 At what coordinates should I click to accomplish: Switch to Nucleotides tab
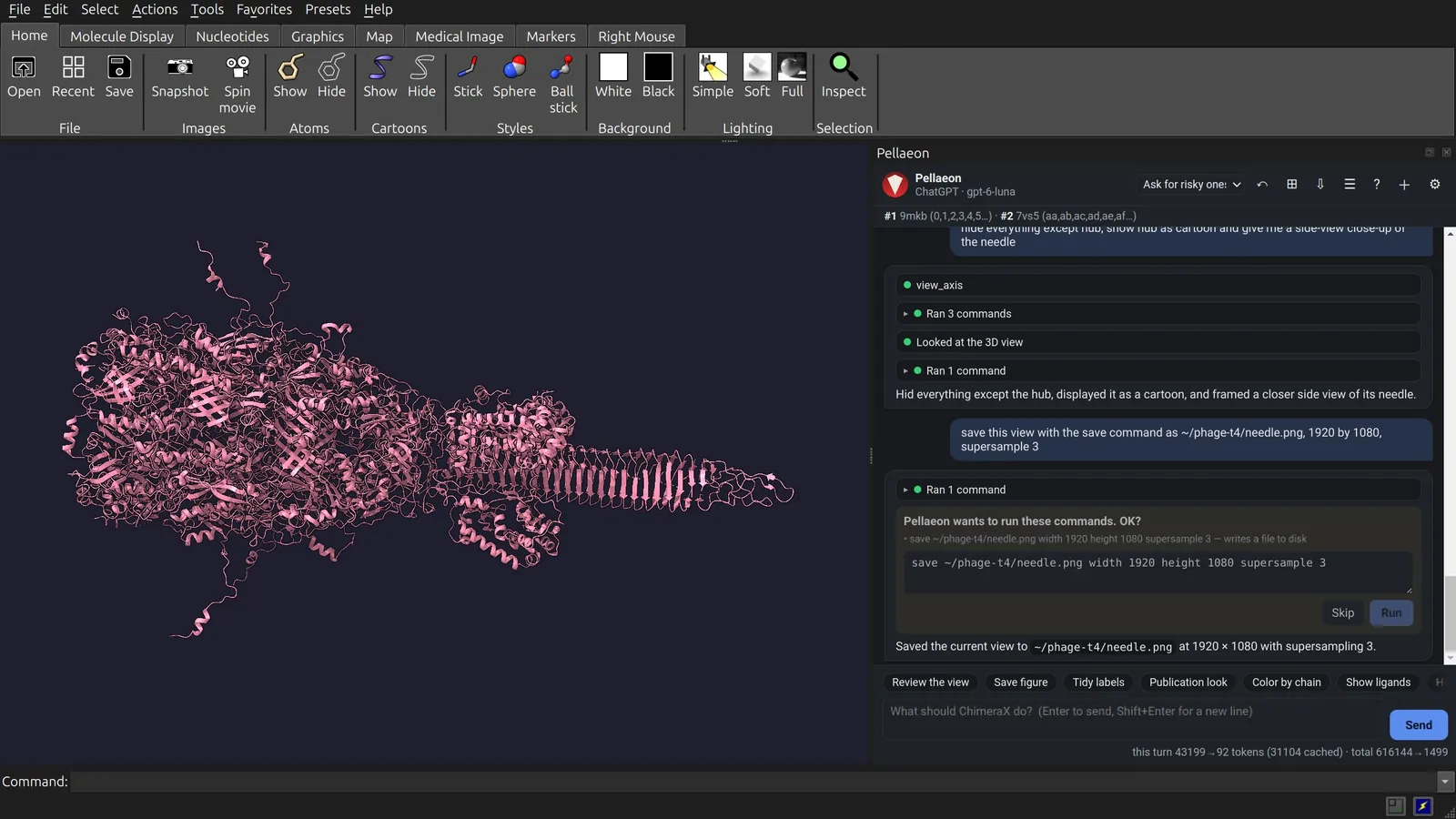[x=232, y=36]
